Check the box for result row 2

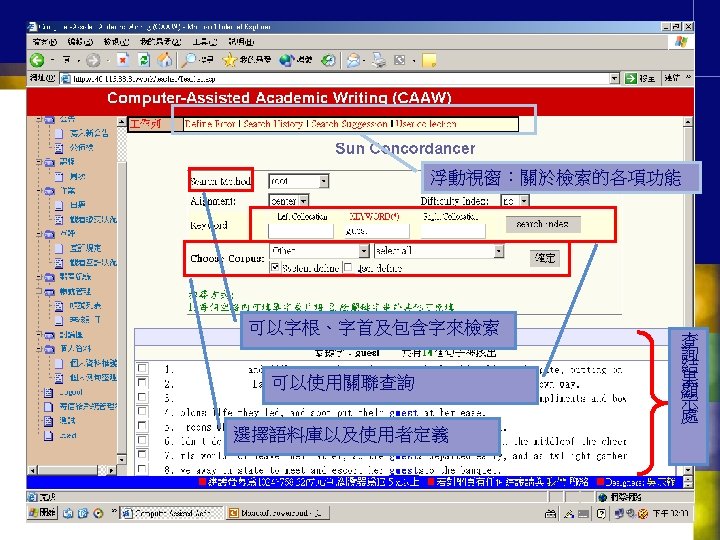pos(142,382)
